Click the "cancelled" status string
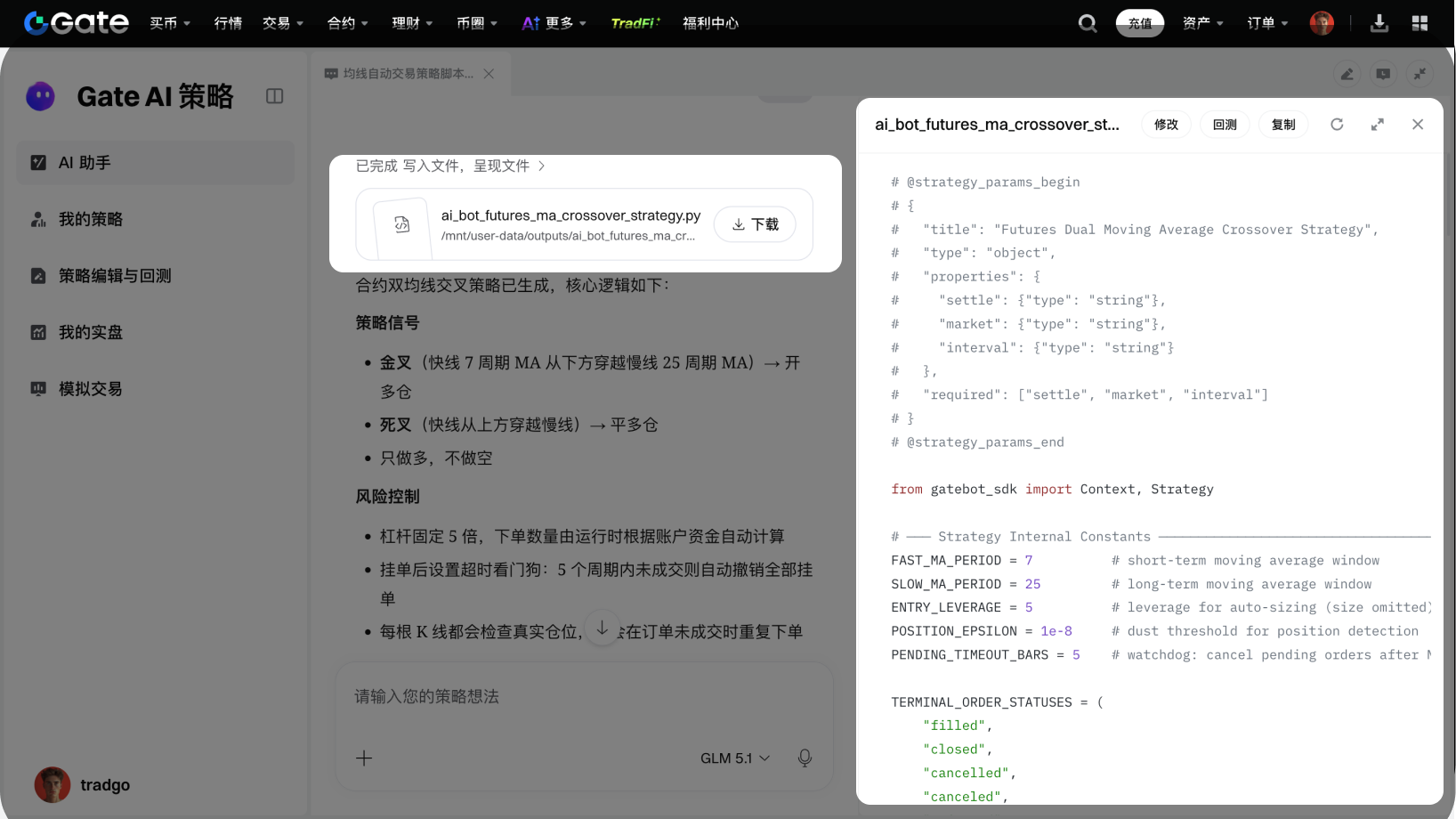 point(966,773)
